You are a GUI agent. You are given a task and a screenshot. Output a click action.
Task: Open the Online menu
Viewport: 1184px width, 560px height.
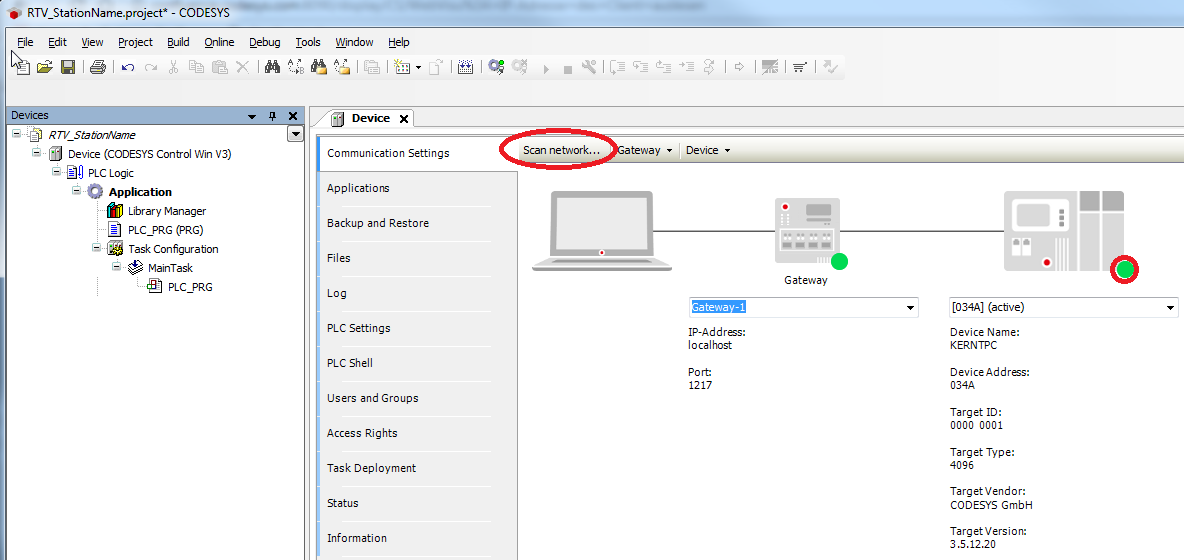click(219, 42)
